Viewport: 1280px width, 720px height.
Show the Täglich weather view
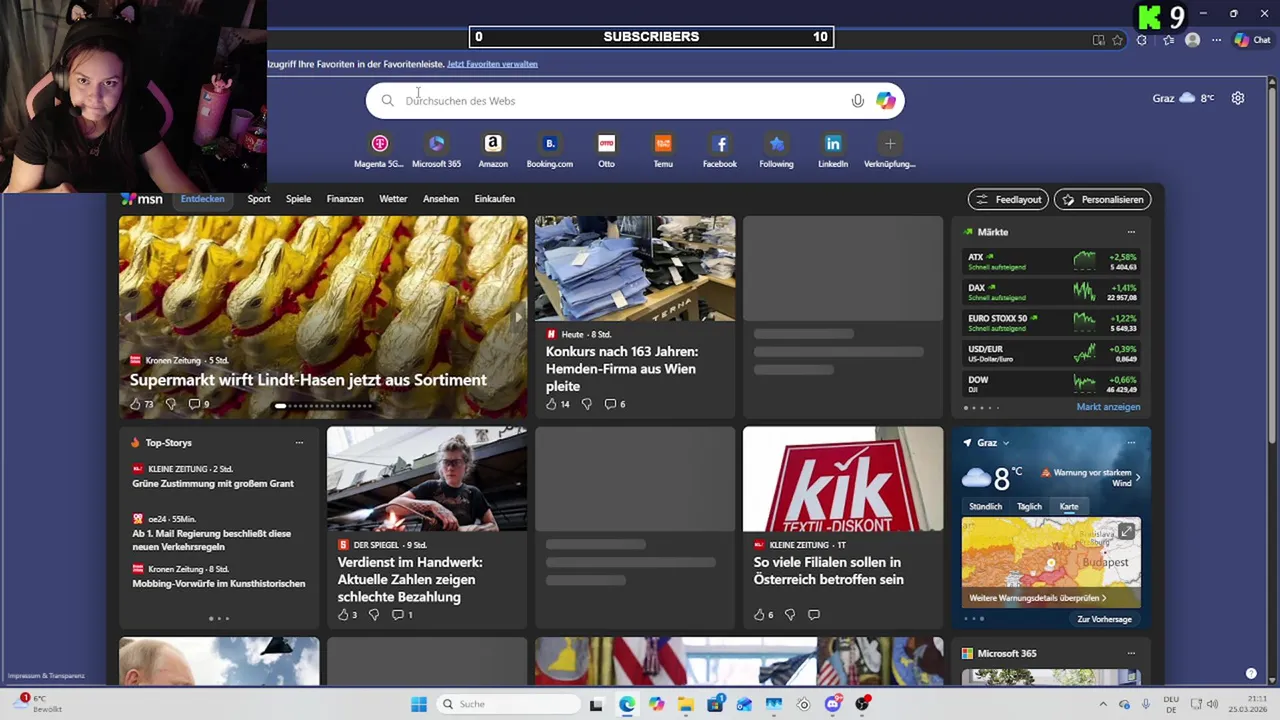pos(1029,507)
